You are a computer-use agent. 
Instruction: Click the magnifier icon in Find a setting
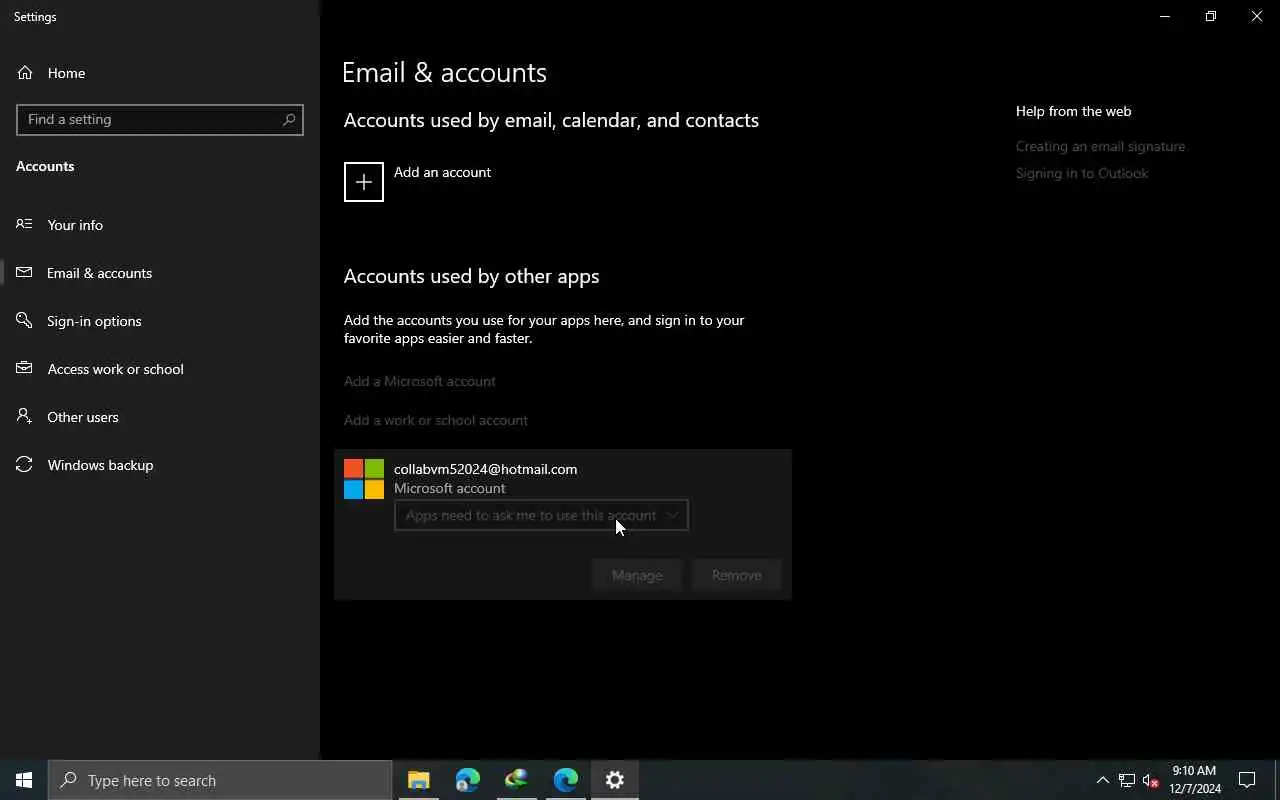coord(289,119)
